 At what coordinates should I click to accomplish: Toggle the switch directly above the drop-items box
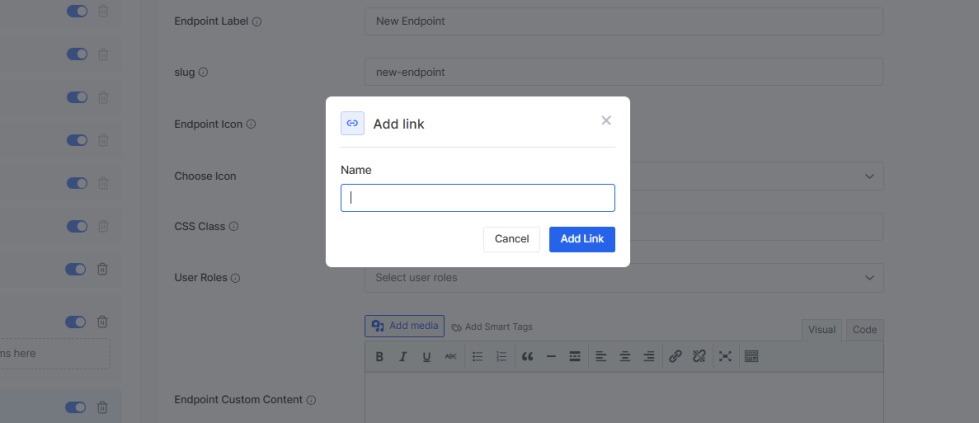(76, 322)
